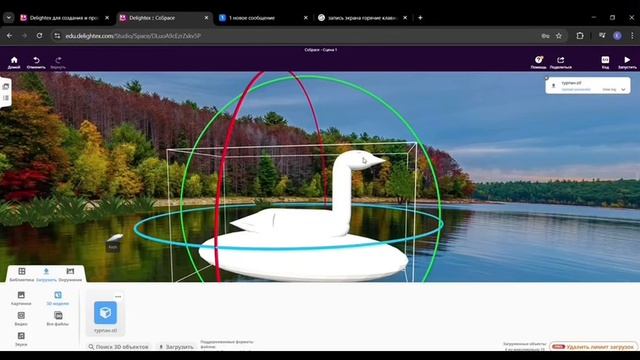Open a new browser tab
This screenshot has height=360, width=640.
[x=420, y=18]
